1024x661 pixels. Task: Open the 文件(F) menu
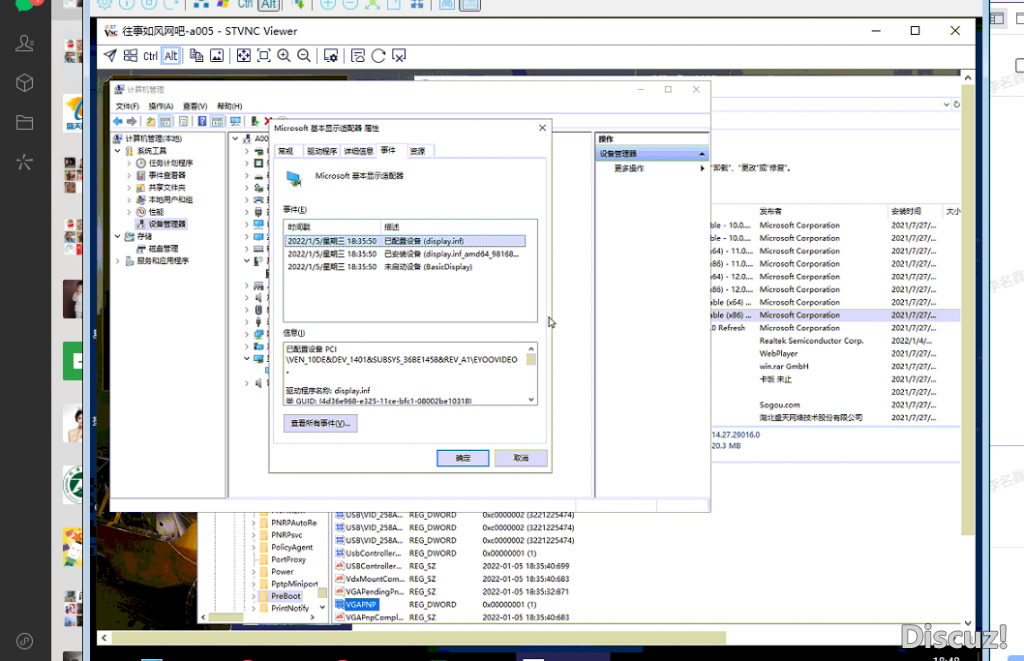point(127,106)
